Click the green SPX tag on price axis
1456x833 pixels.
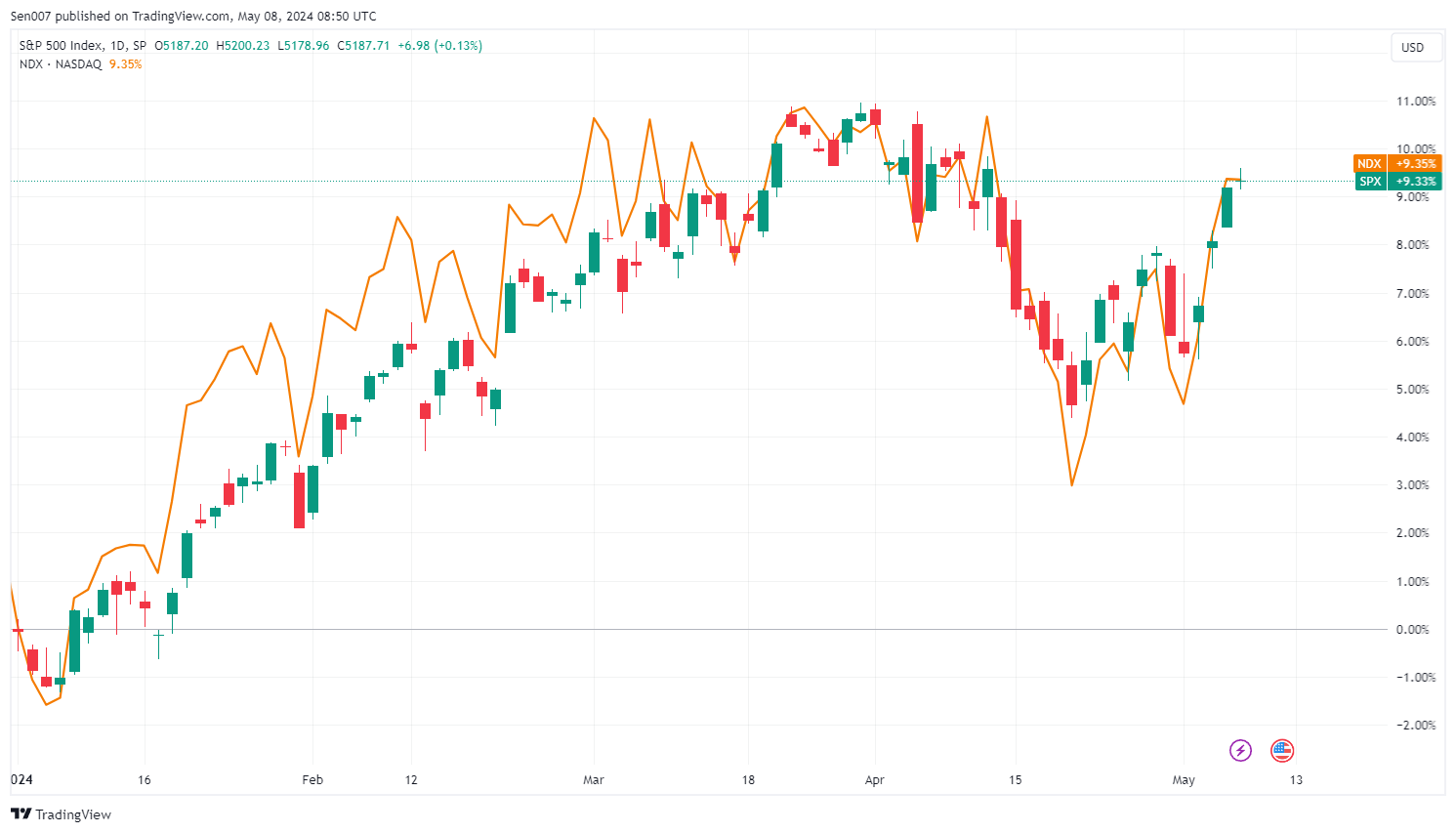click(x=1369, y=182)
